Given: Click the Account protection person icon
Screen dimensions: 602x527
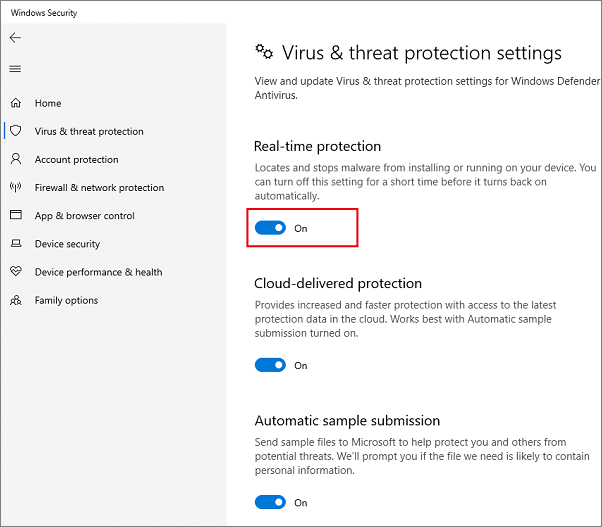Looking at the screenshot, I should pyautogui.click(x=16, y=159).
